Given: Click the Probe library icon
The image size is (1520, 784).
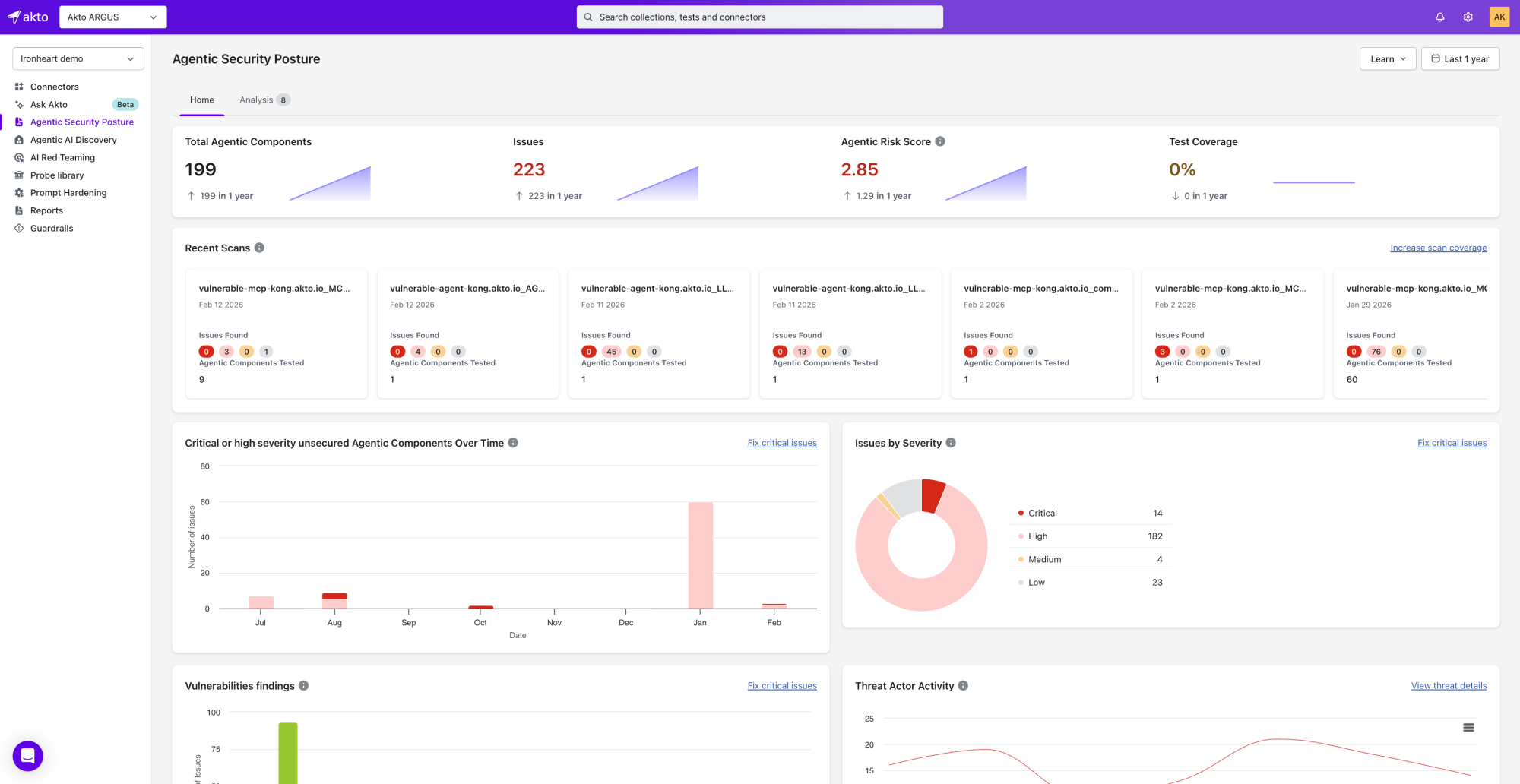Looking at the screenshot, I should pos(19,175).
